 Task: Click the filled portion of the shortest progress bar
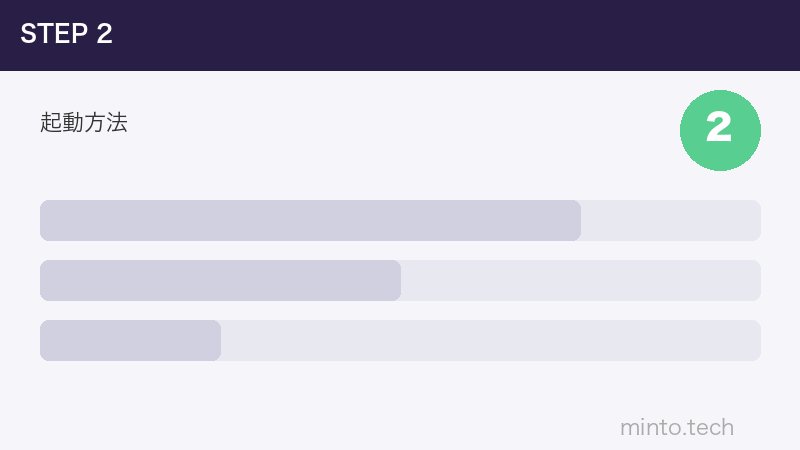130,340
